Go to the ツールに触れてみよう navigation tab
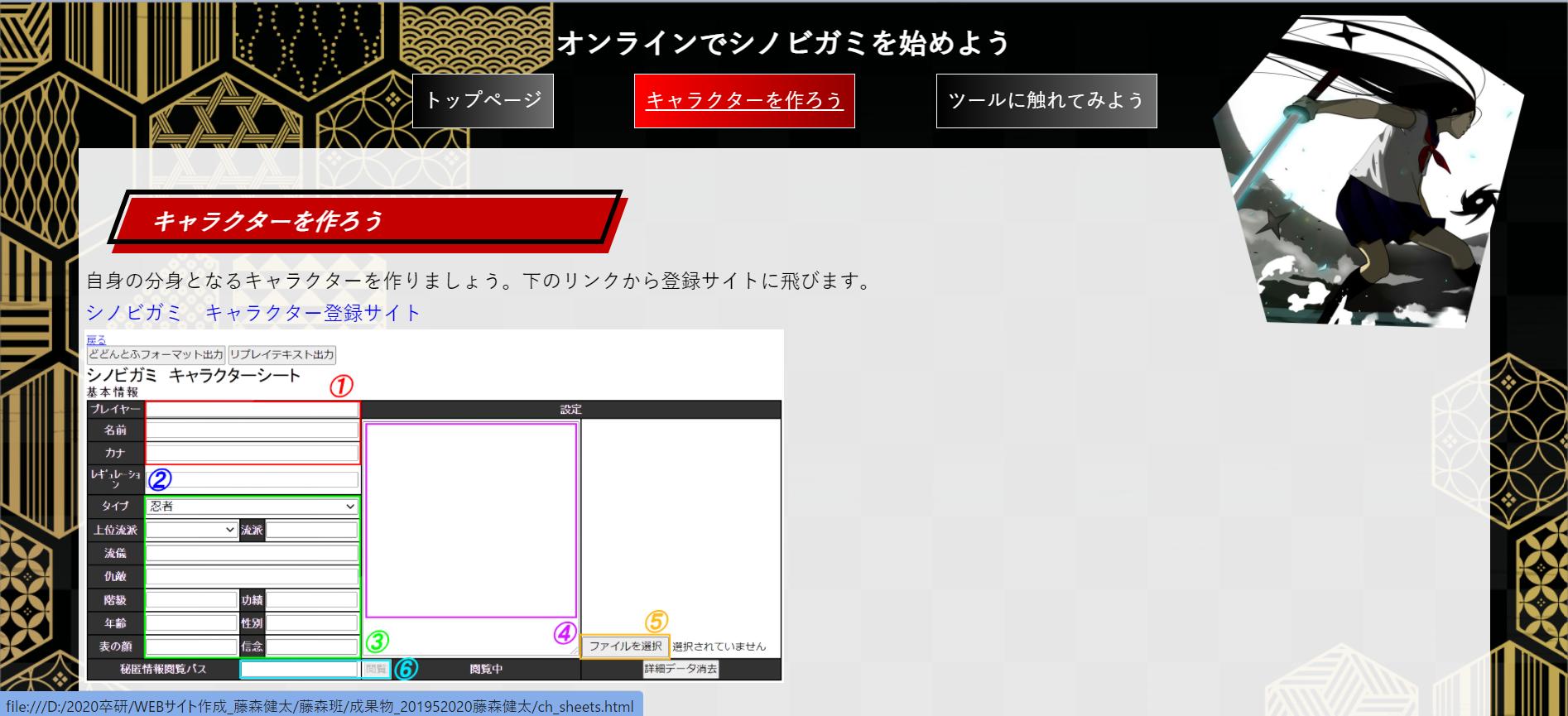The width and height of the screenshot is (1568, 716). 1046,101
